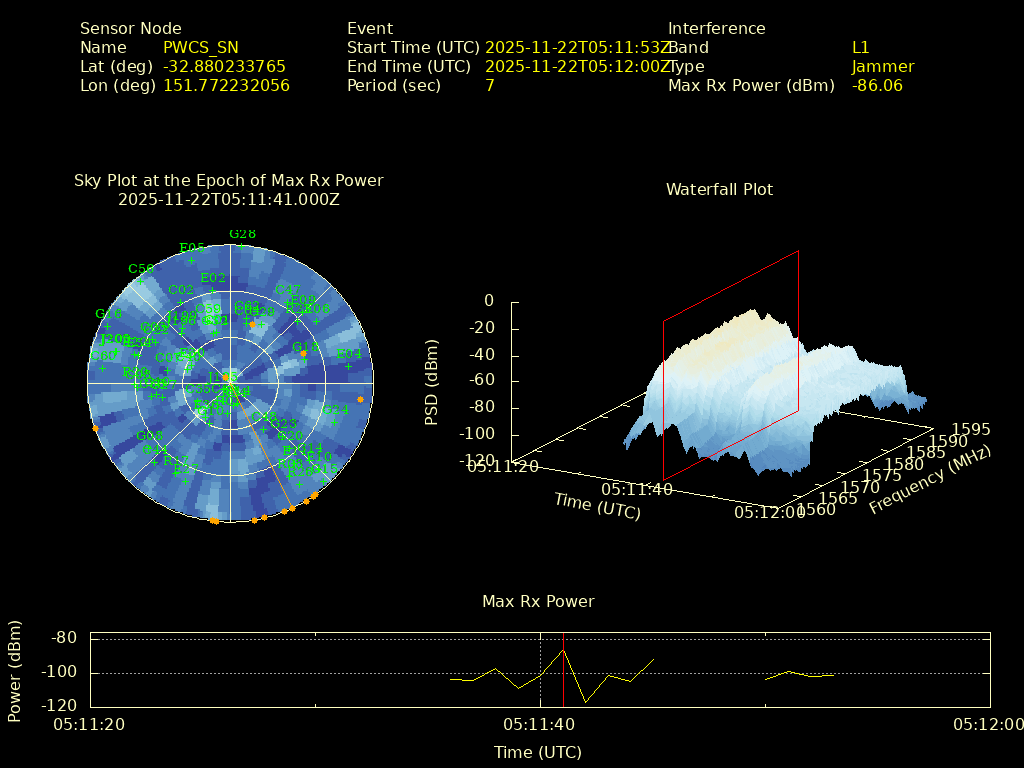
Task: Select the L1 band value
Action: (860, 47)
